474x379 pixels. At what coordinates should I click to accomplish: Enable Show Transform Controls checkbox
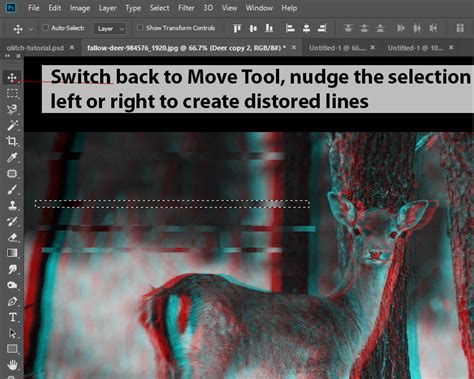(x=140, y=28)
